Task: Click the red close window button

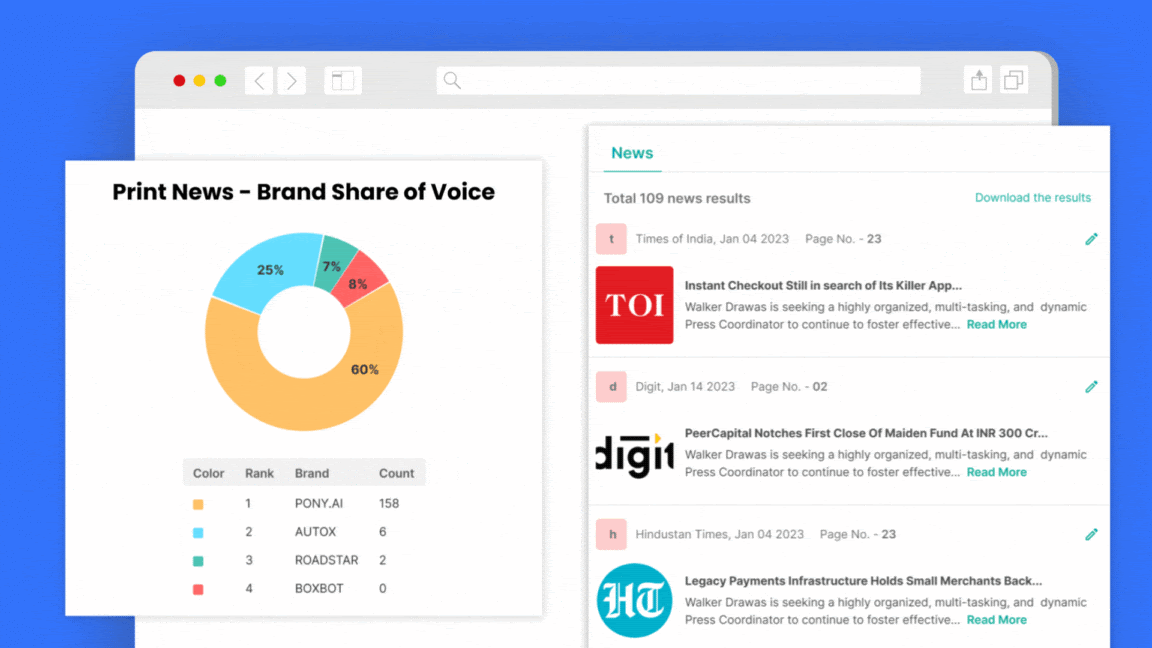Action: coord(179,81)
